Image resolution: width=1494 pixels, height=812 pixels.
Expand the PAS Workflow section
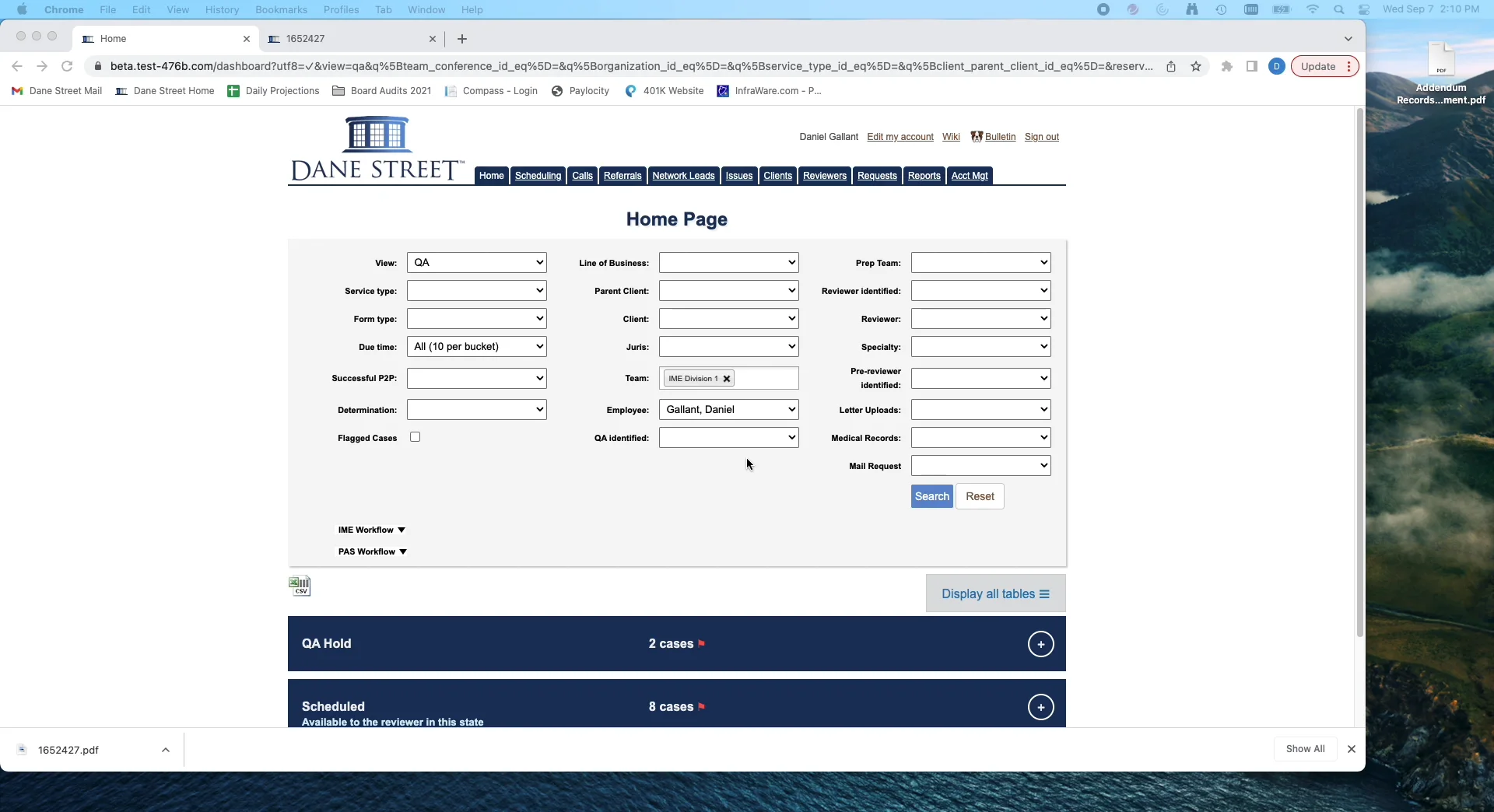coord(373,551)
